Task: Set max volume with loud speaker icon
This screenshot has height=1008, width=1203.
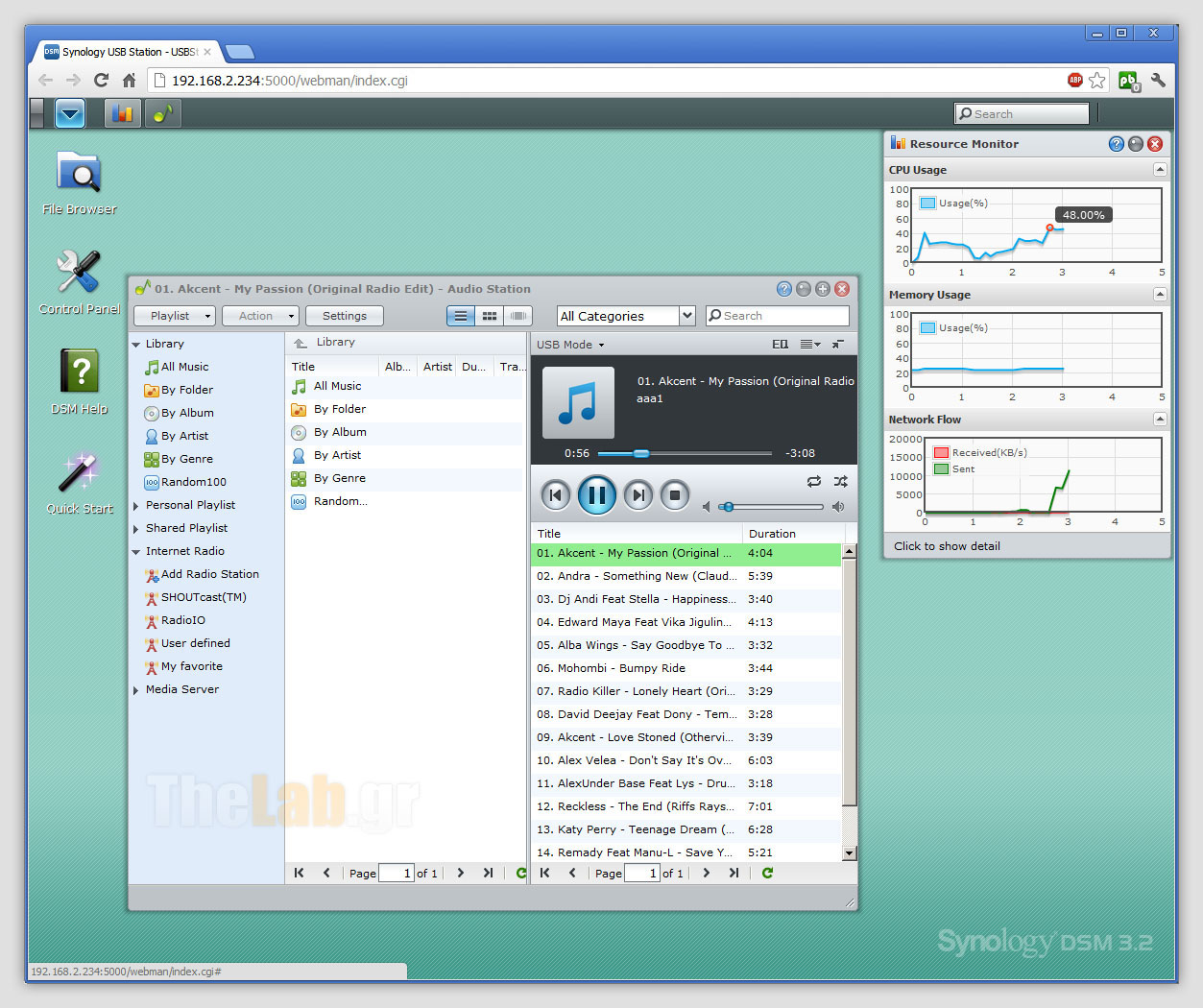Action: [x=838, y=507]
